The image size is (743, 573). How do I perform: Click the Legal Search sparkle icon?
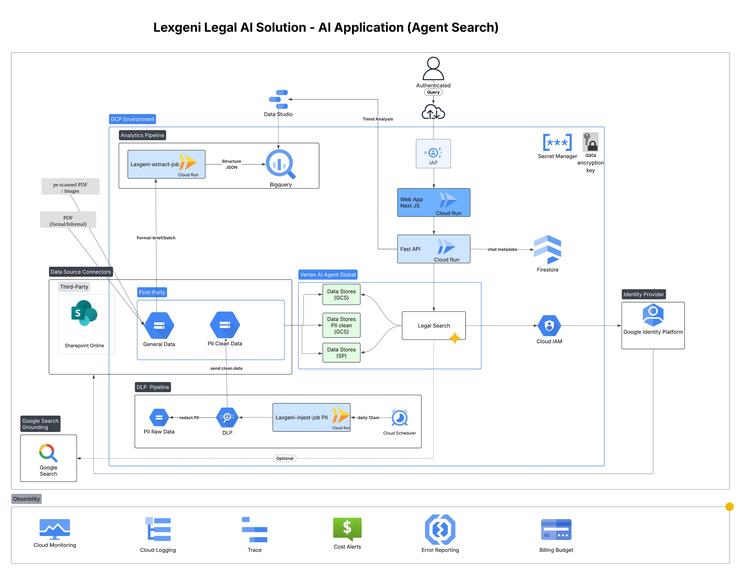pos(454,338)
